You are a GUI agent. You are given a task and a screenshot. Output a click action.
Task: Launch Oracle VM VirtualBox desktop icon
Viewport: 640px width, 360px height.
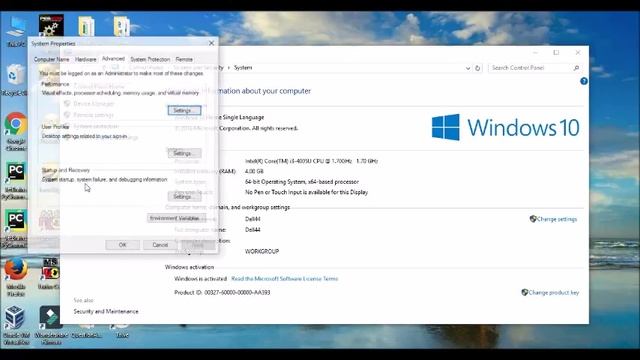click(16, 324)
